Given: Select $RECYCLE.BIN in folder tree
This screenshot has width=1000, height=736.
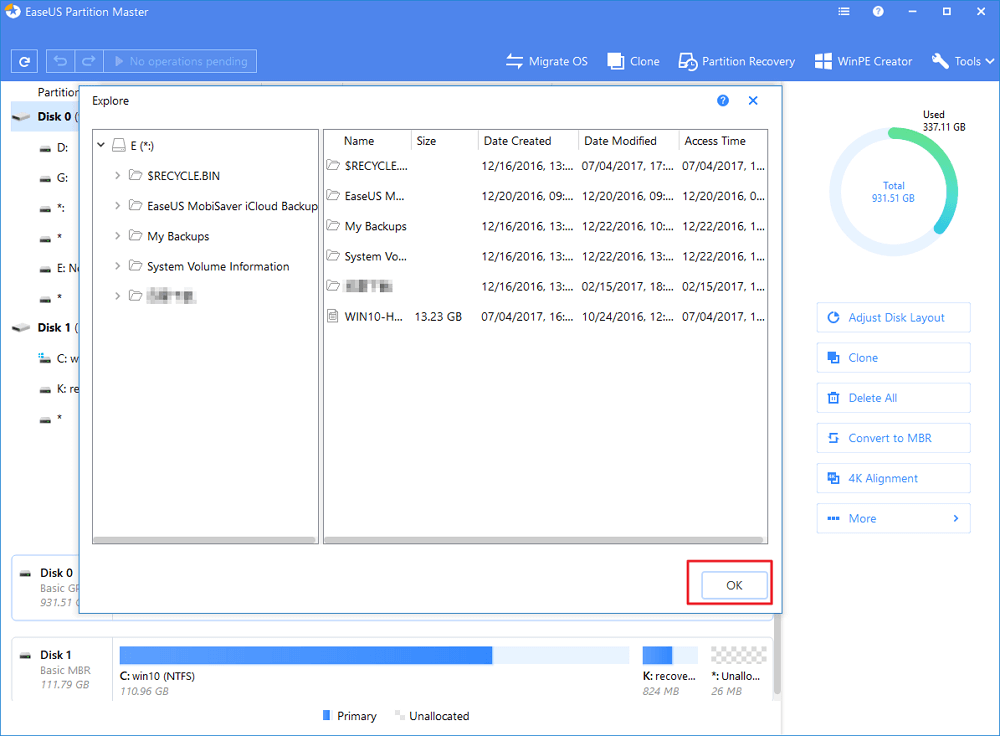Looking at the screenshot, I should pos(174,175).
